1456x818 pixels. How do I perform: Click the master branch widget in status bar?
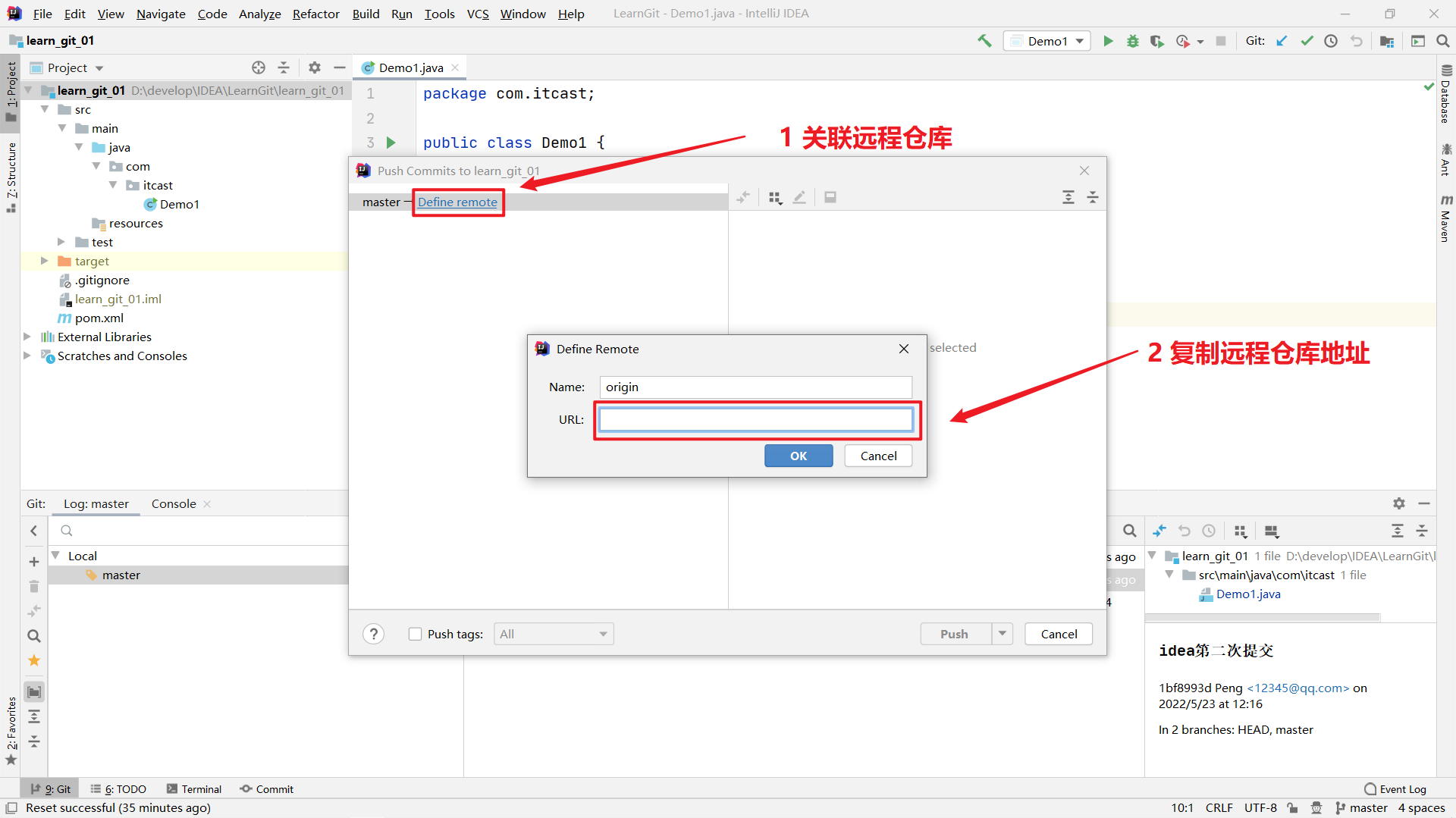(1362, 808)
